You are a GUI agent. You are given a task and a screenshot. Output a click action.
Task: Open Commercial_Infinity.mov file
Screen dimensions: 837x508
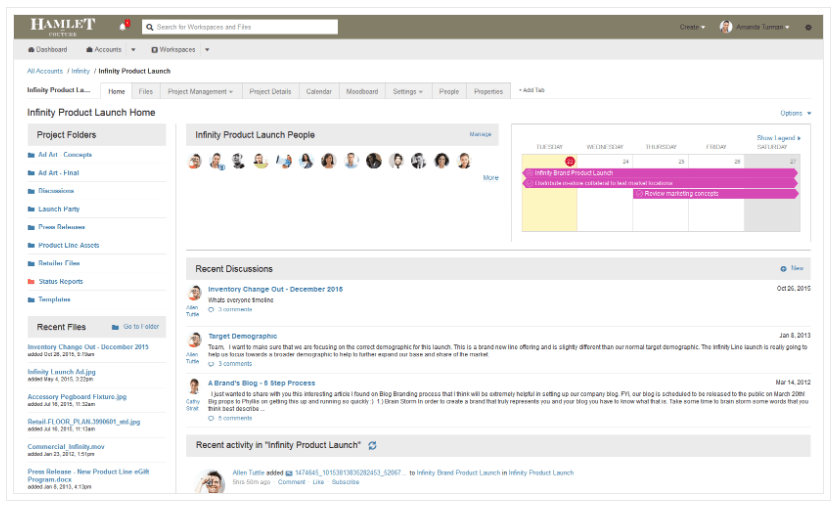[x=66, y=447]
